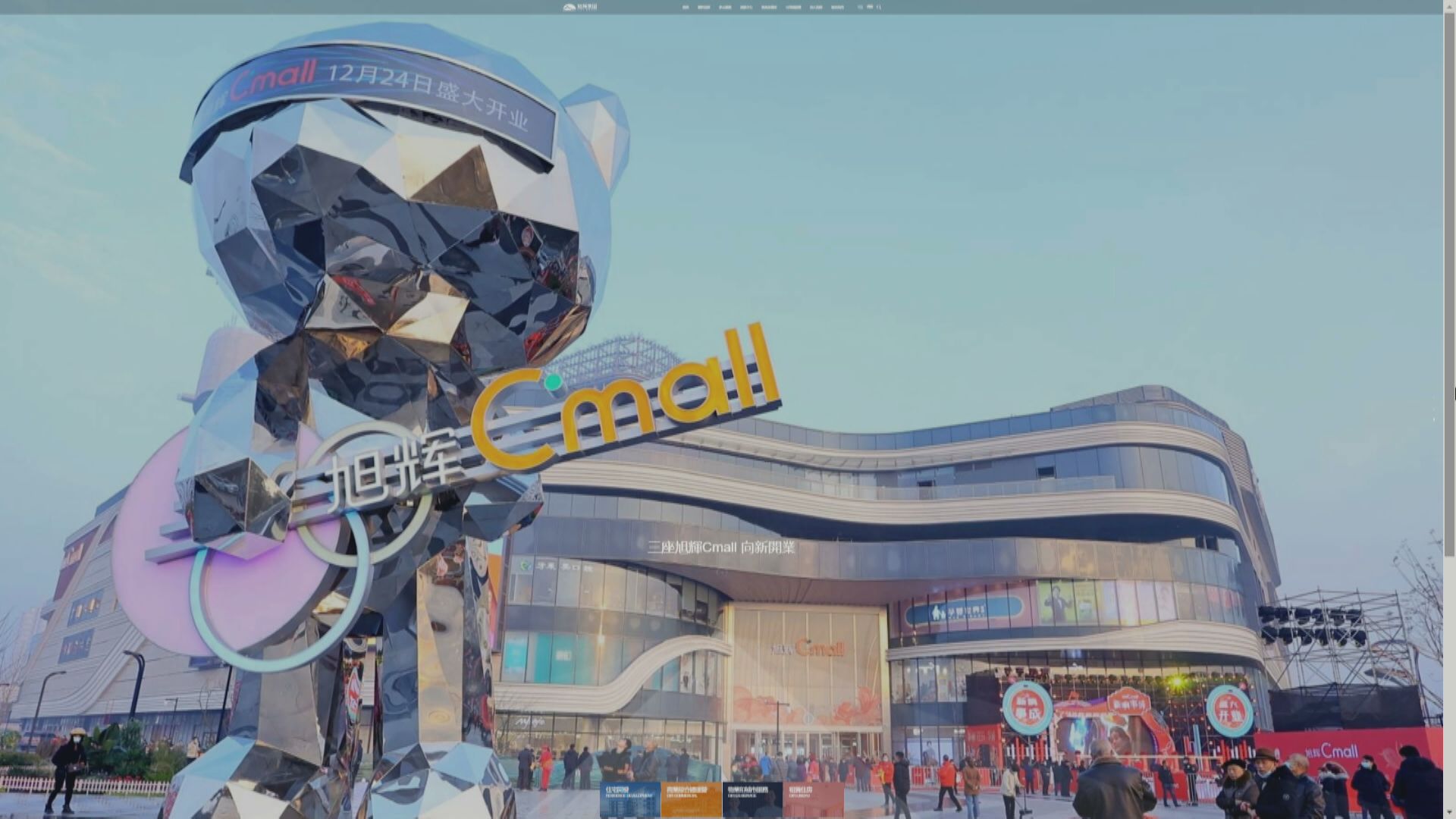This screenshot has width=1456, height=819.
Task: Click the middle of the three header icons
Action: [x=870, y=7]
